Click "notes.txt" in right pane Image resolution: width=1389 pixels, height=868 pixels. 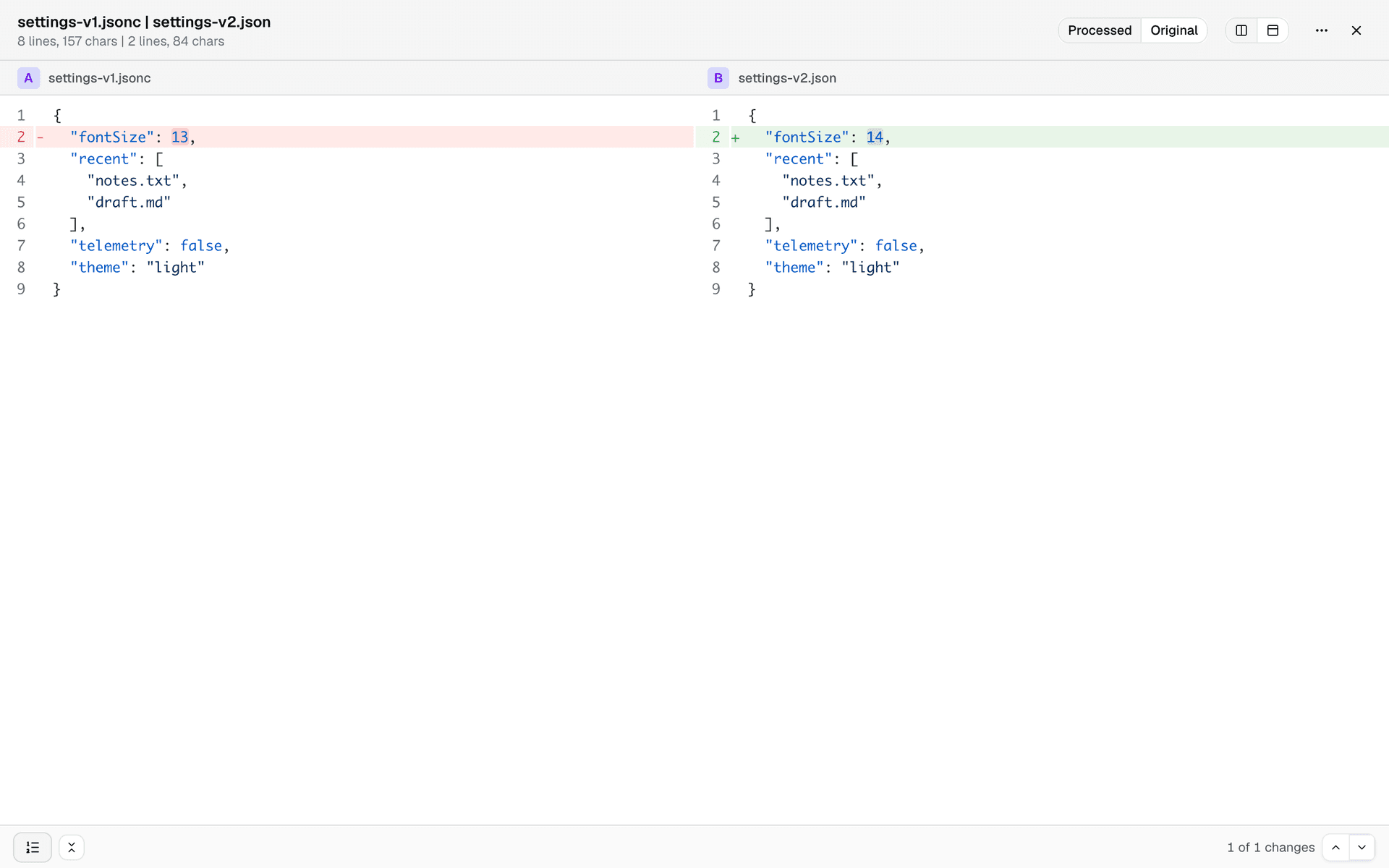click(x=828, y=181)
